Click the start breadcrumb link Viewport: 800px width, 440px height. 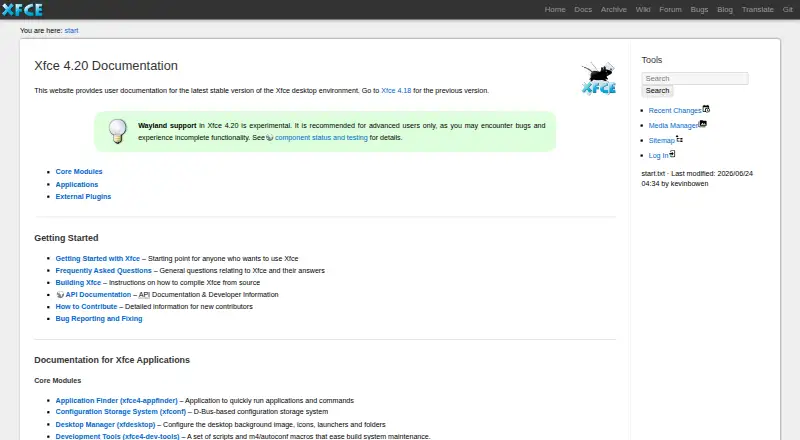71,31
